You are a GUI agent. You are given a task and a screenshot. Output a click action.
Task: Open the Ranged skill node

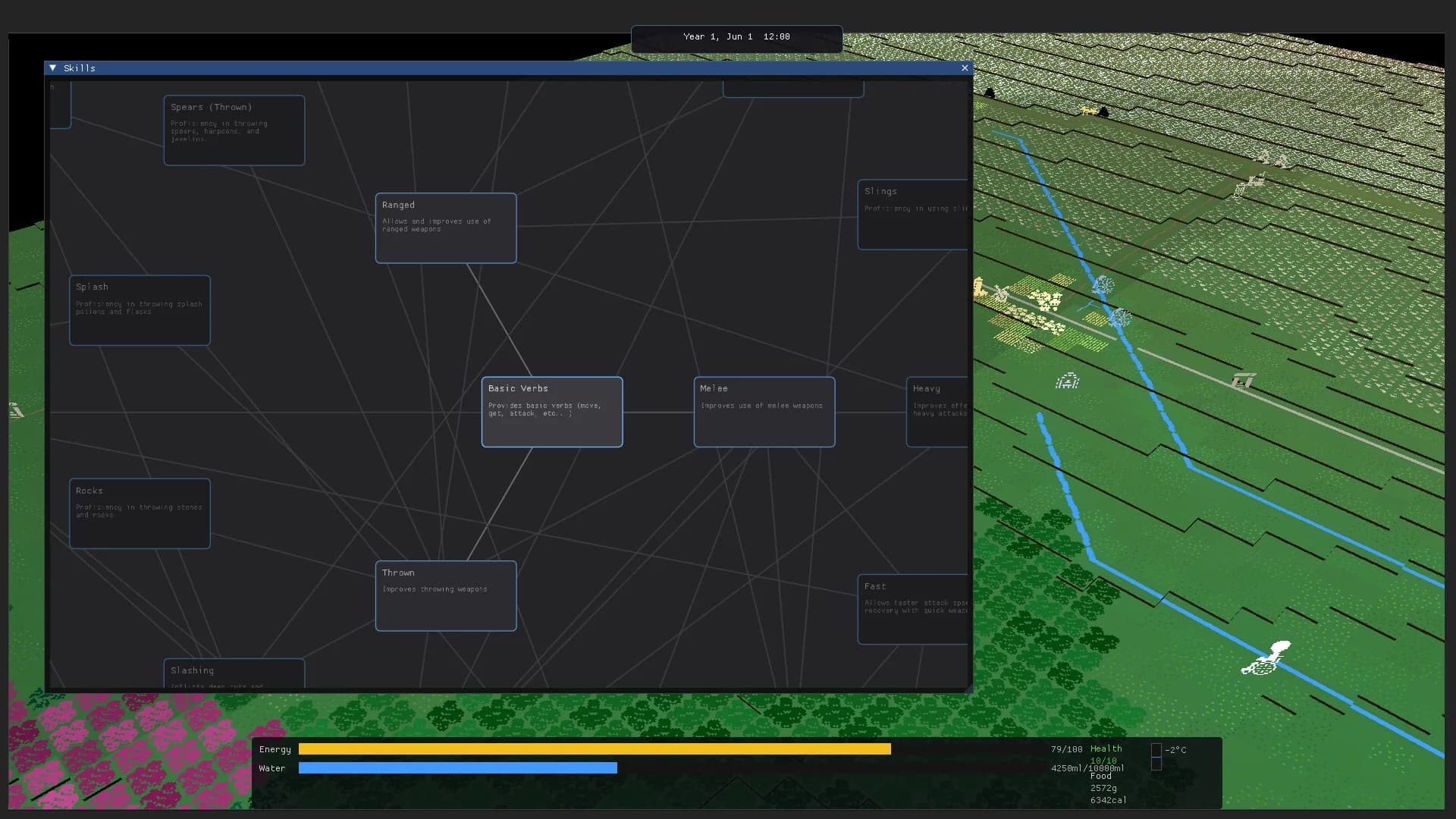click(x=446, y=228)
